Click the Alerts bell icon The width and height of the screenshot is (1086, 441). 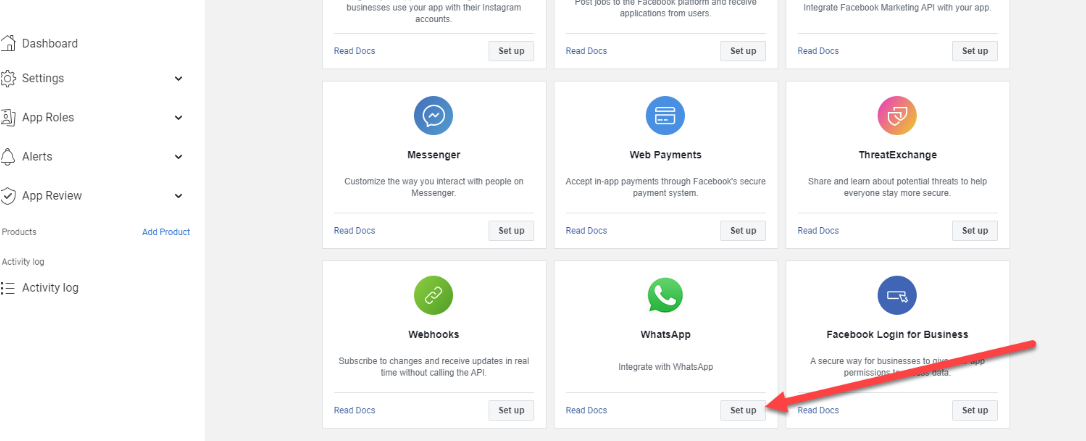click(8, 156)
